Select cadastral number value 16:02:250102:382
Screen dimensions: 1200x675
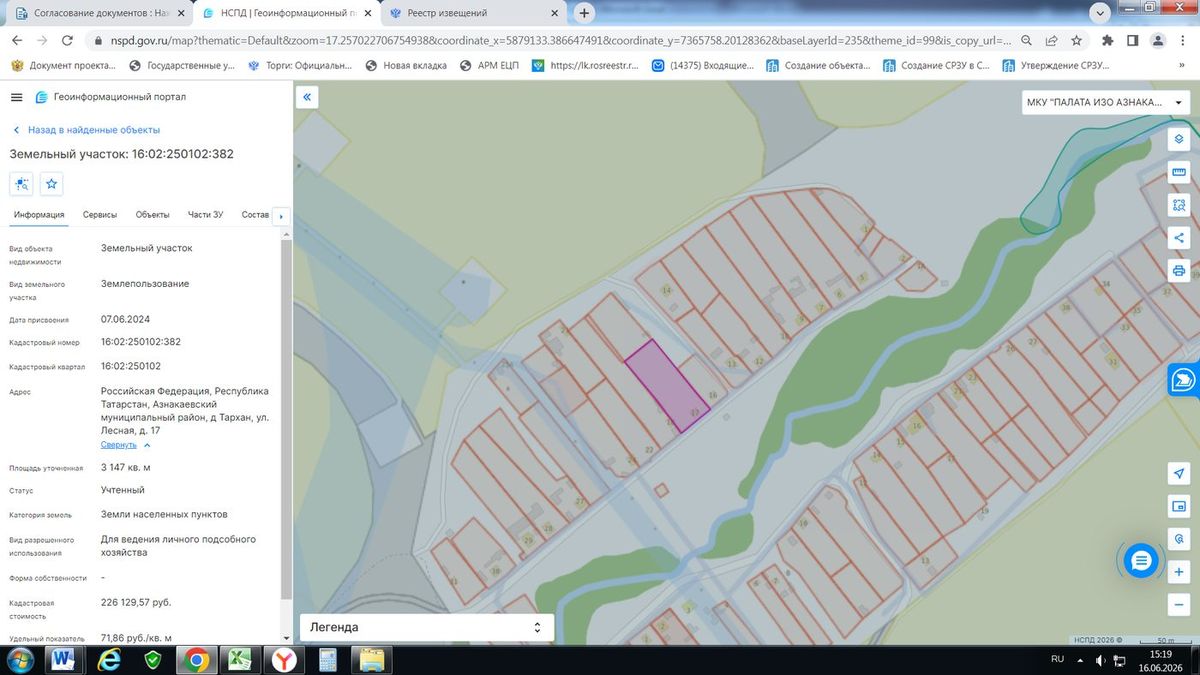pyautogui.click(x=141, y=341)
